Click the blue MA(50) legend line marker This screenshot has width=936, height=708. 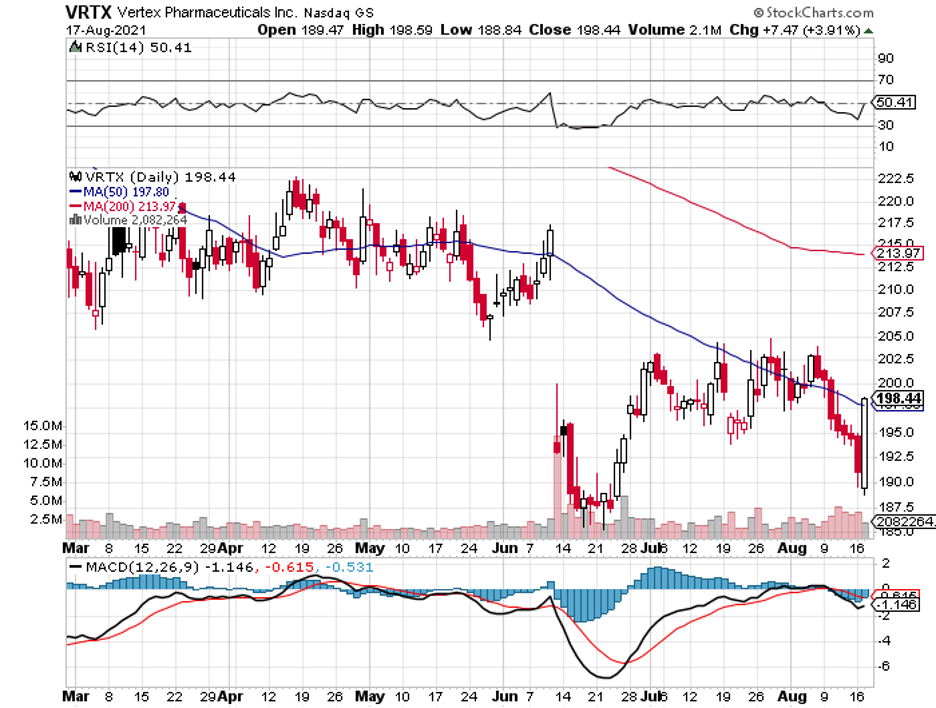[76, 192]
